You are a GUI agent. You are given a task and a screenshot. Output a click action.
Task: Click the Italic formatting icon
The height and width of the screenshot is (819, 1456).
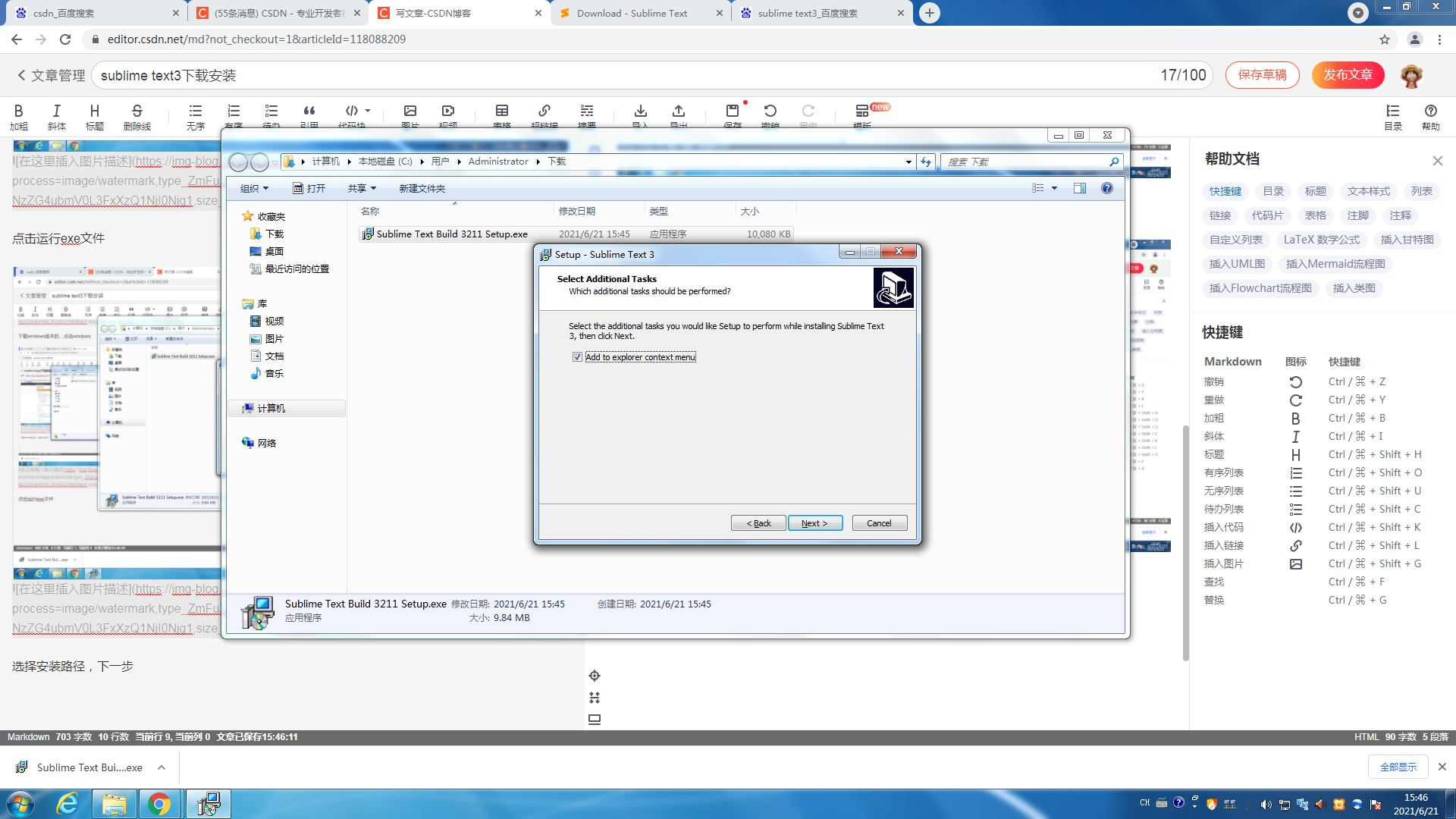(x=56, y=112)
